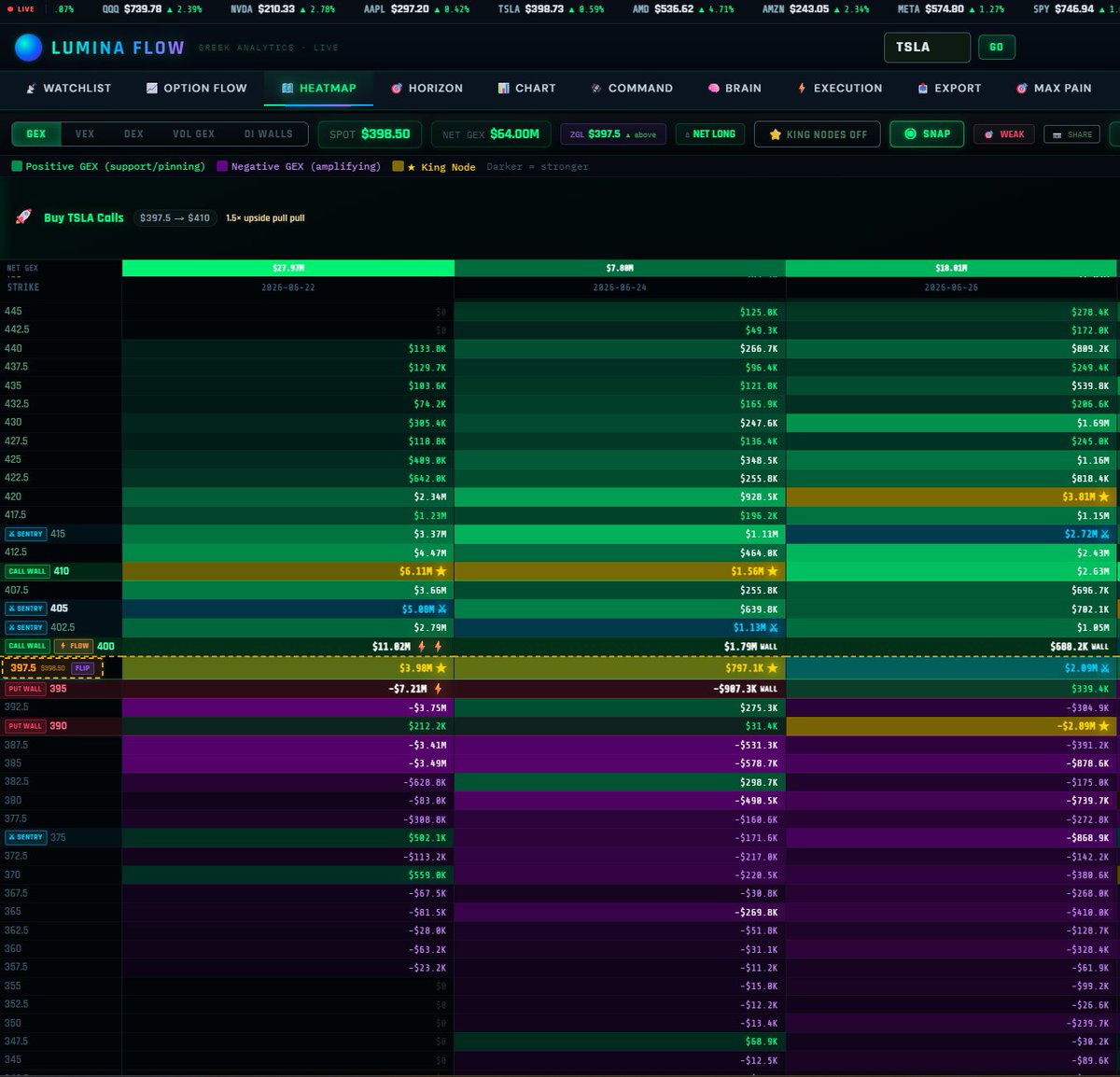Click the Command tab's icon
Image resolution: width=1120 pixels, height=1077 pixels.
click(596, 88)
